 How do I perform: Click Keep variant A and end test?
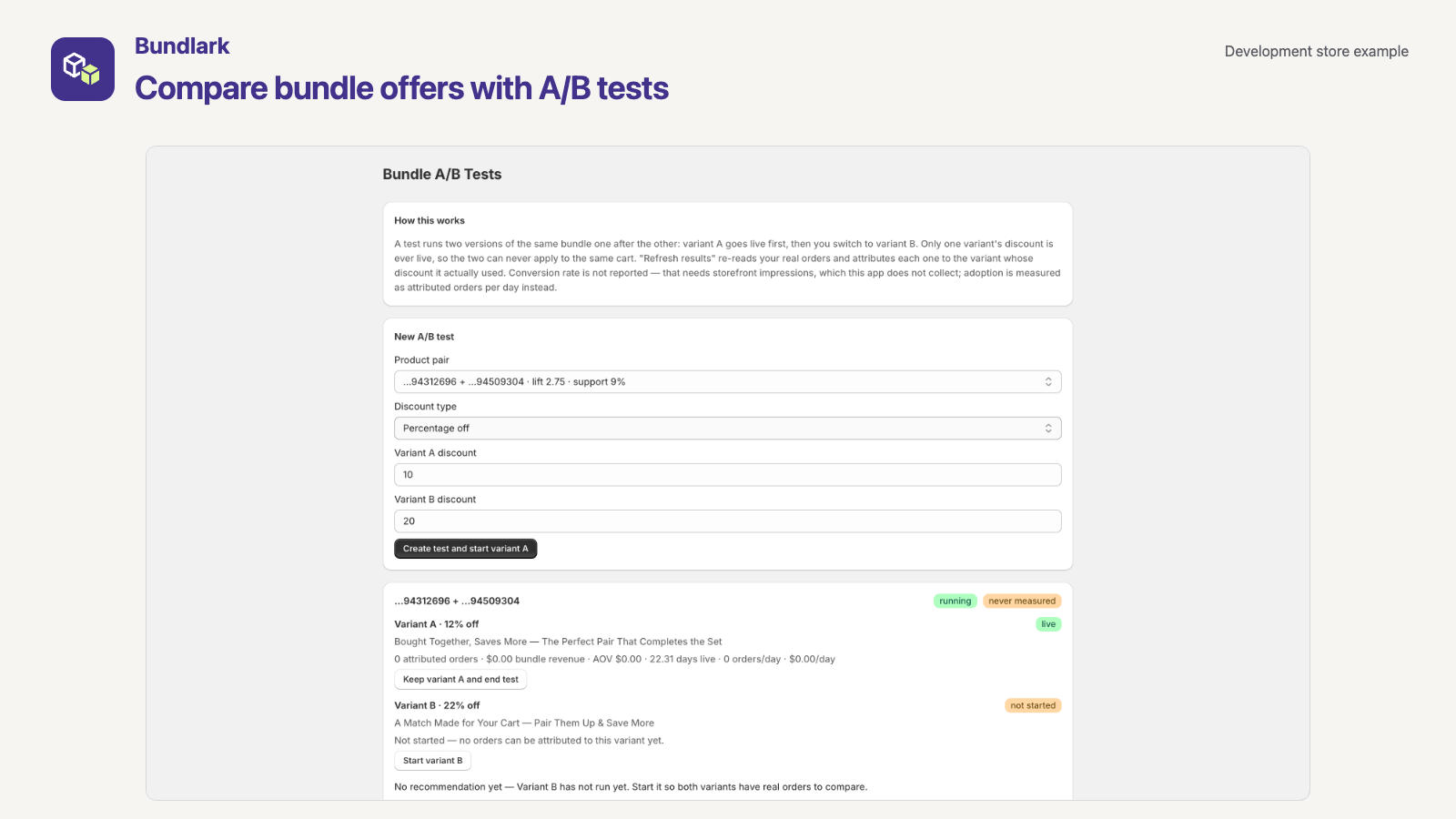[x=460, y=680]
